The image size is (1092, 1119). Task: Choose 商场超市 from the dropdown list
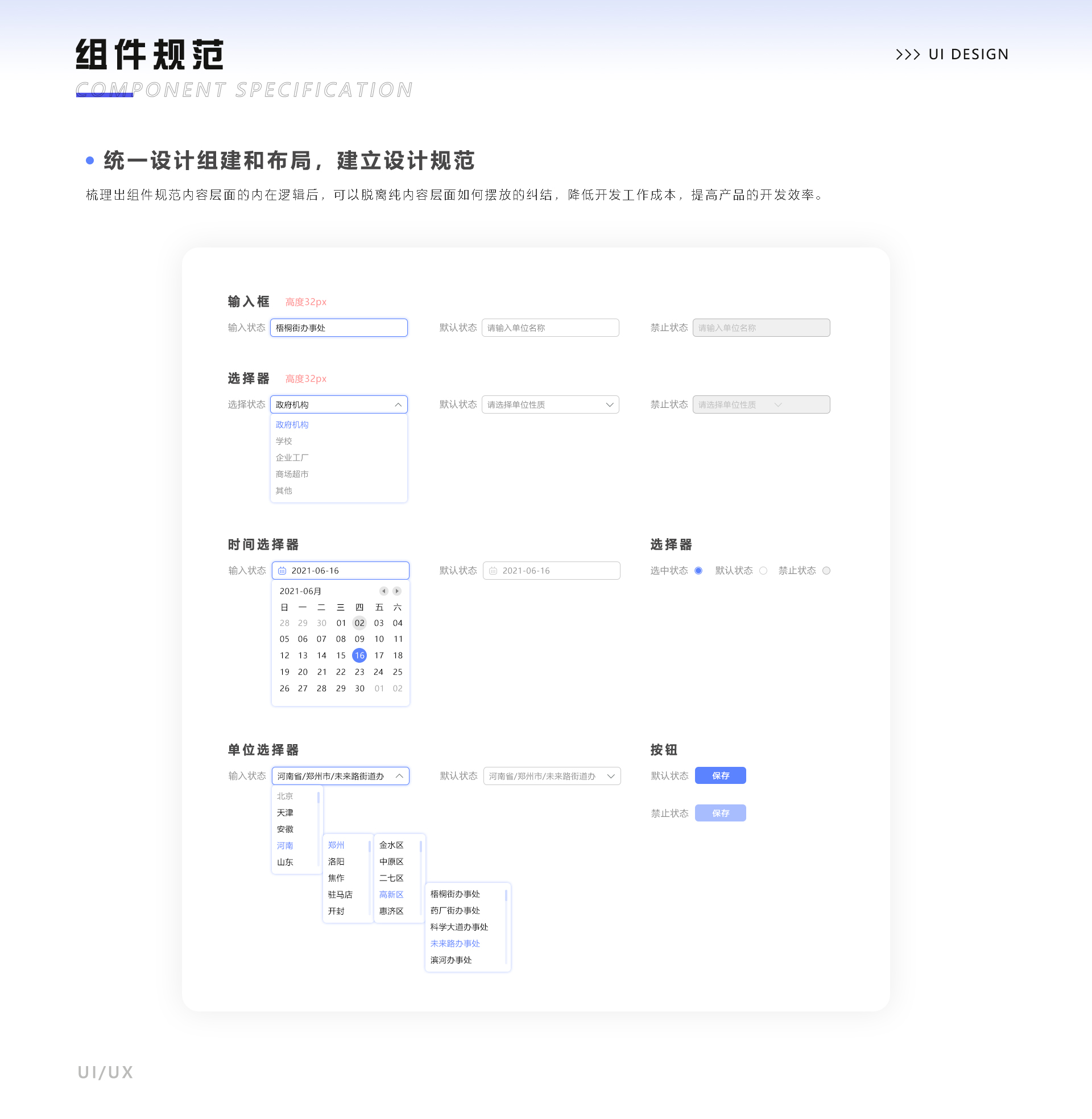coord(292,474)
